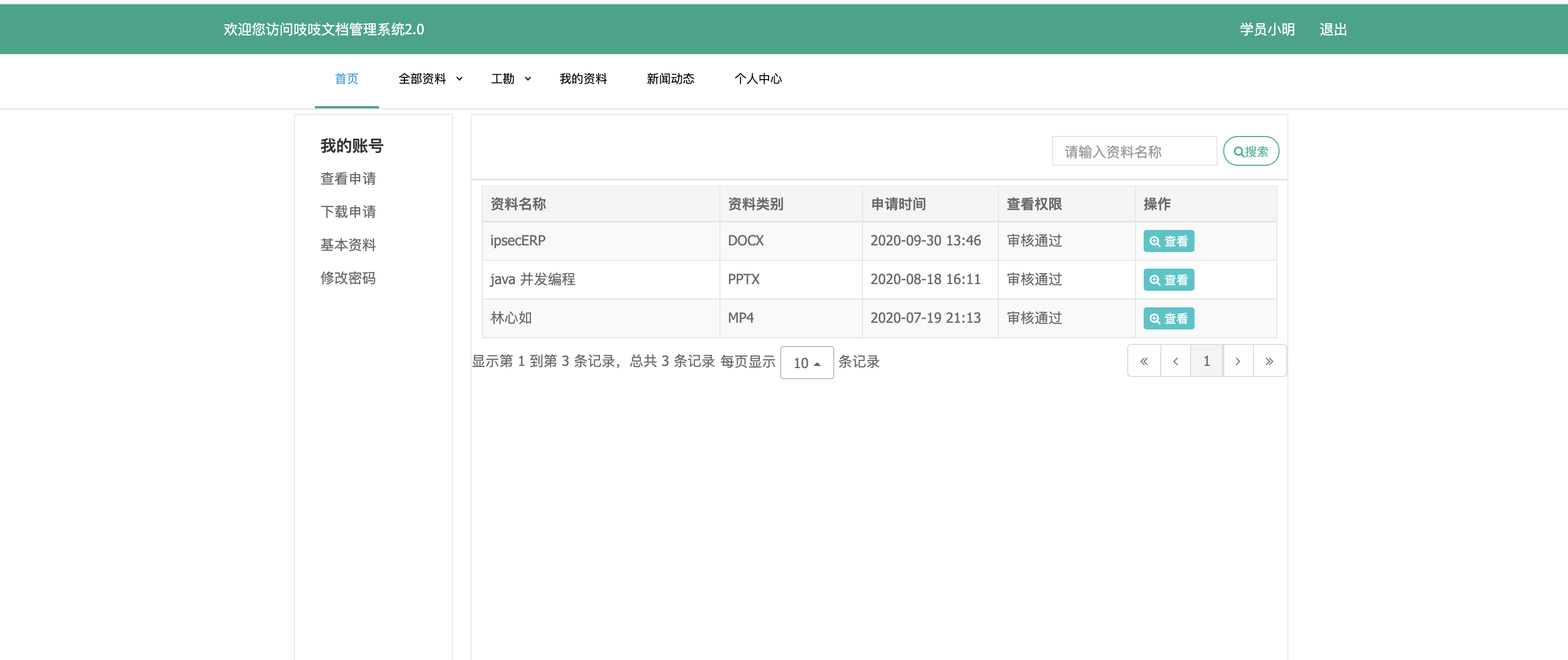Click the 查看 button for 林心如 row
The width and height of the screenshot is (1568, 660).
[1168, 318]
